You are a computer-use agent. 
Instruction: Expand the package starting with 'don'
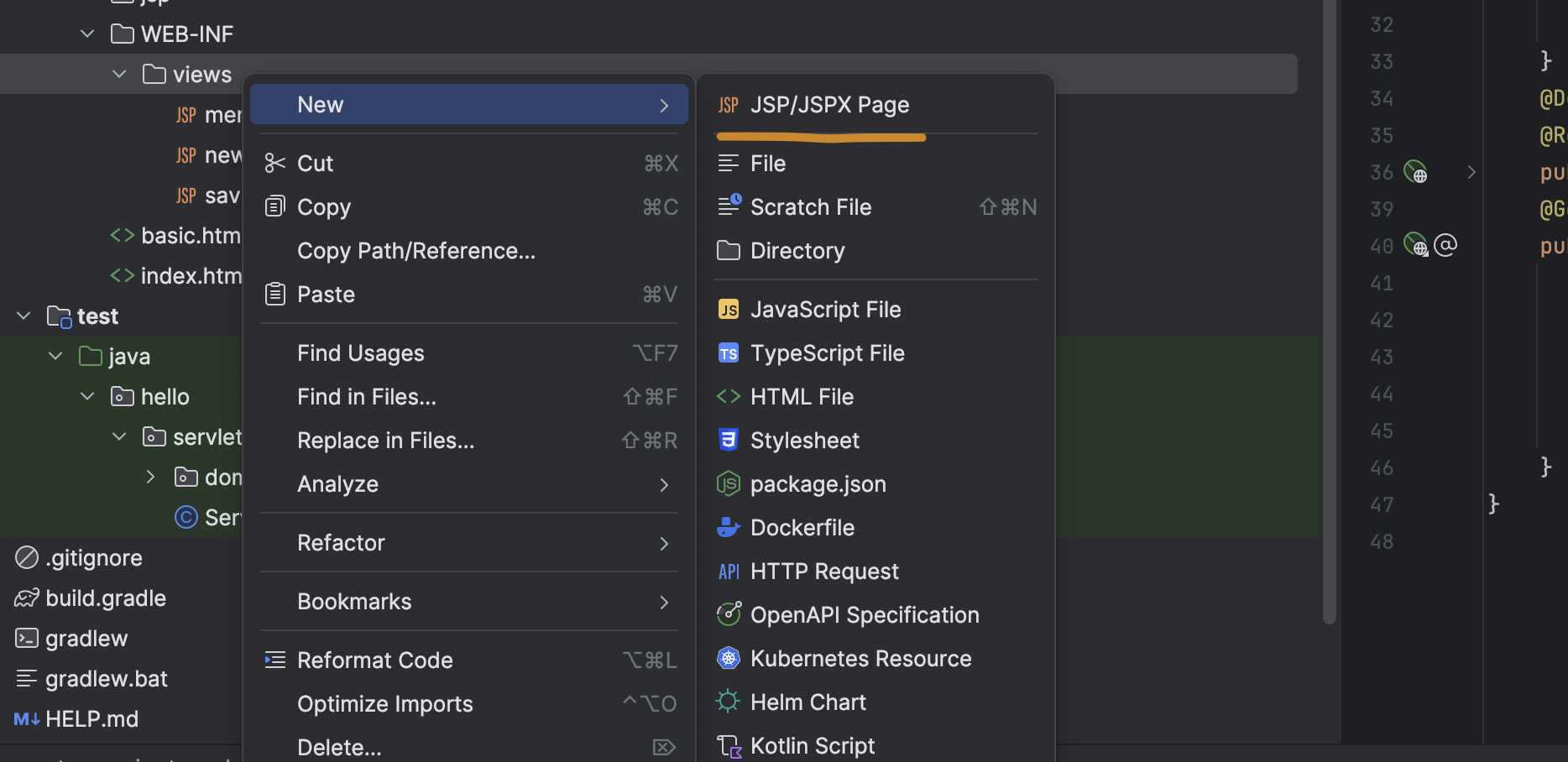pyautogui.click(x=151, y=478)
